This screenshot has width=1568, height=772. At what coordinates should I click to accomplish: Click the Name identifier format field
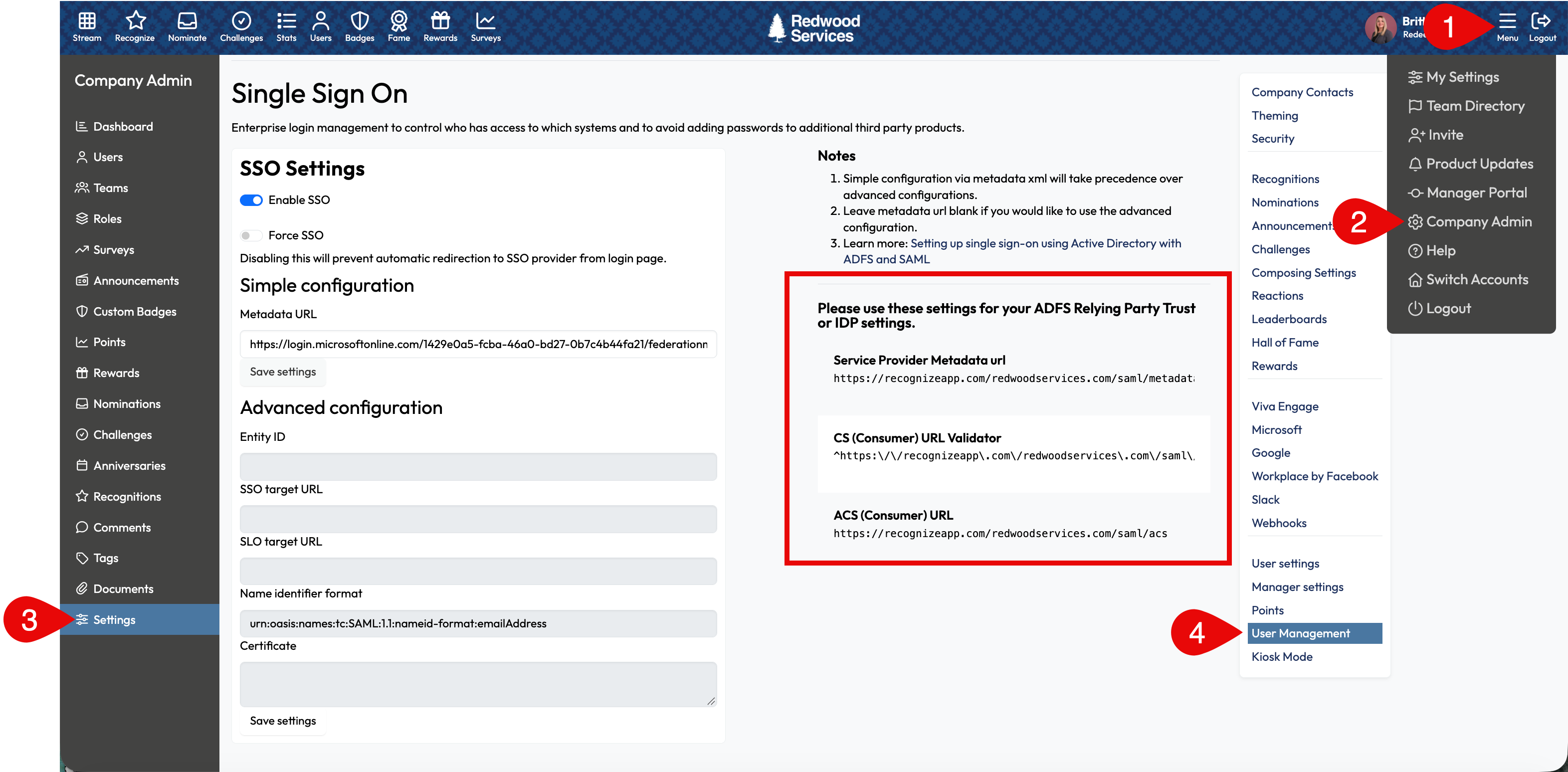pyautogui.click(x=478, y=623)
